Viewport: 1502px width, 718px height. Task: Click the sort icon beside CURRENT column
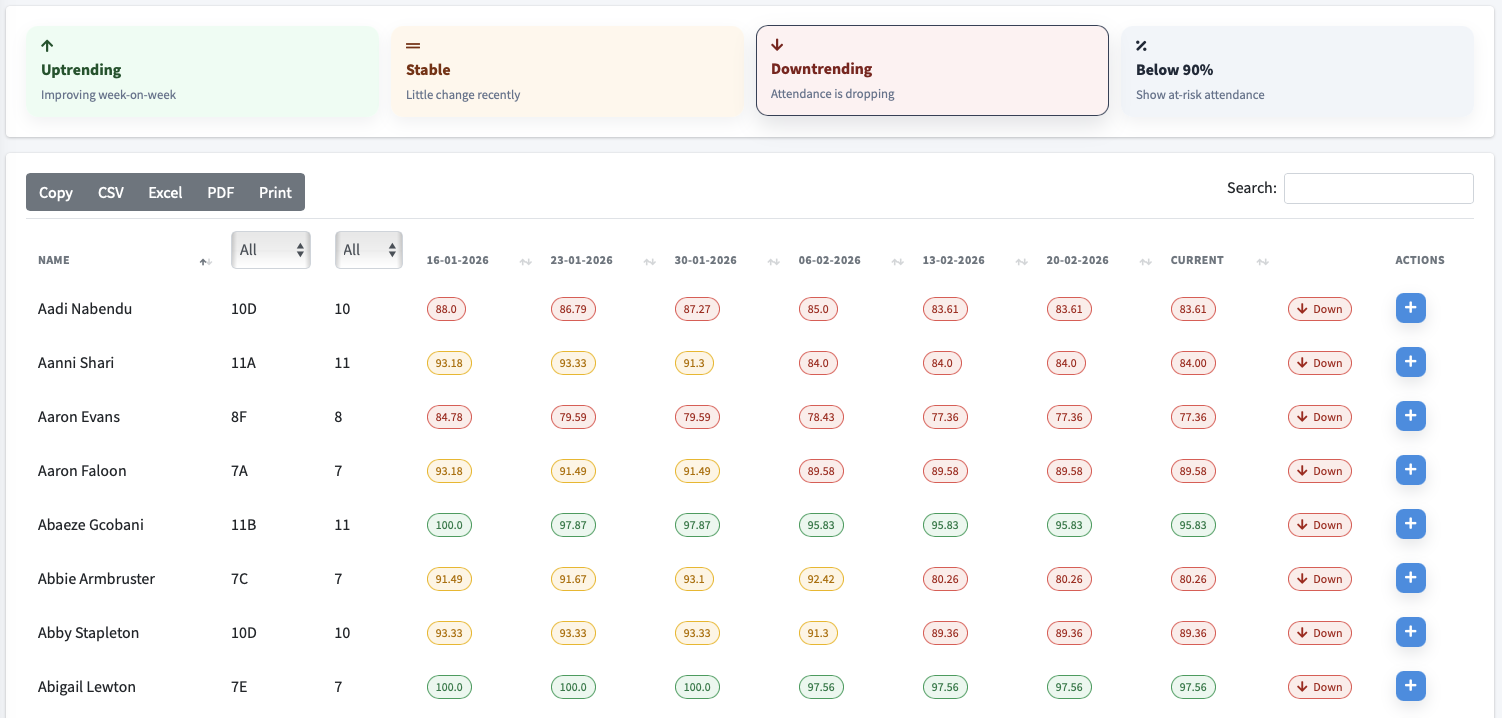coord(1263,261)
